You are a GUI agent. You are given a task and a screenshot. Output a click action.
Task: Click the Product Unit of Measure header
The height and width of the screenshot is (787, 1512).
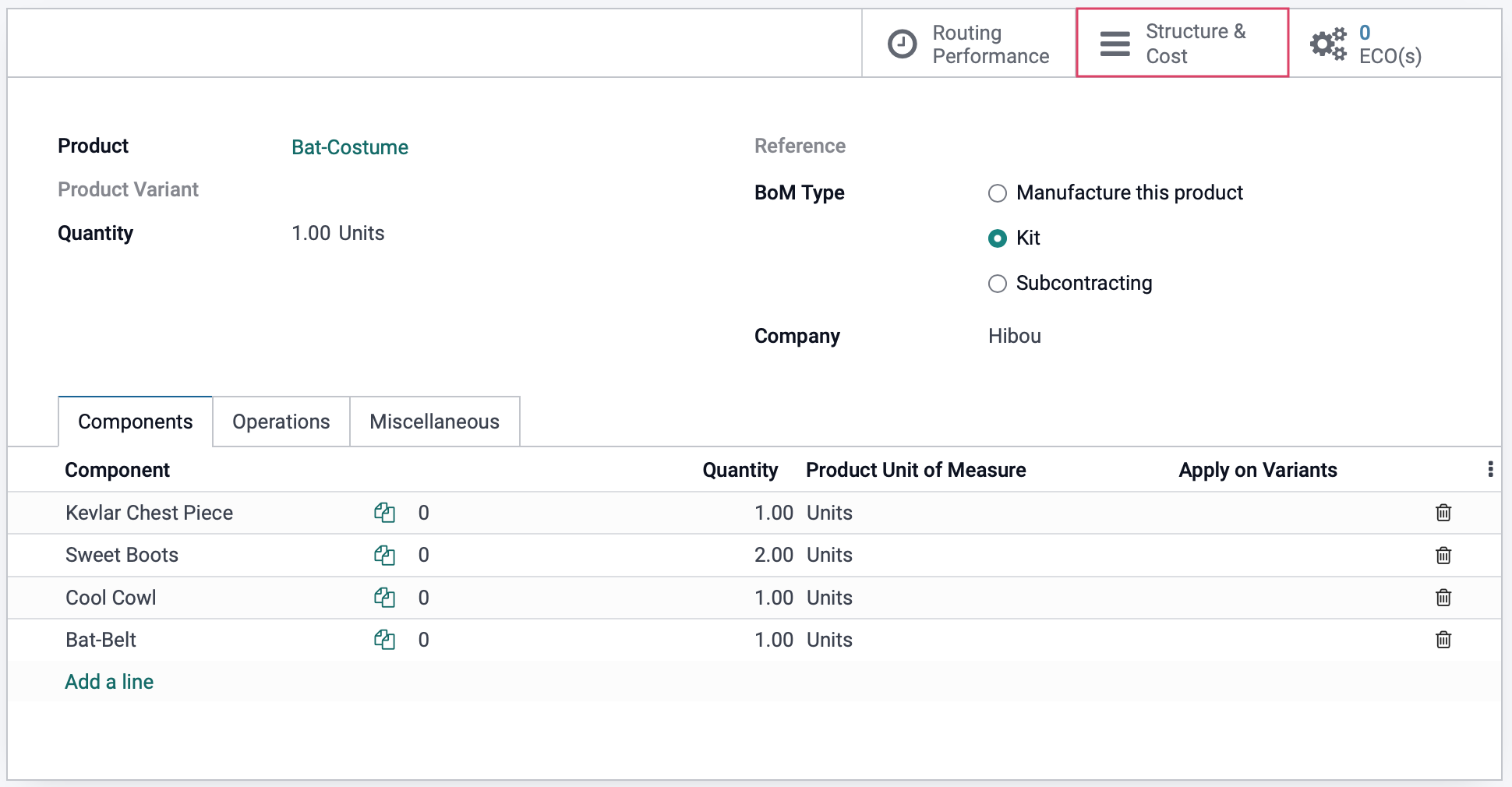point(916,470)
